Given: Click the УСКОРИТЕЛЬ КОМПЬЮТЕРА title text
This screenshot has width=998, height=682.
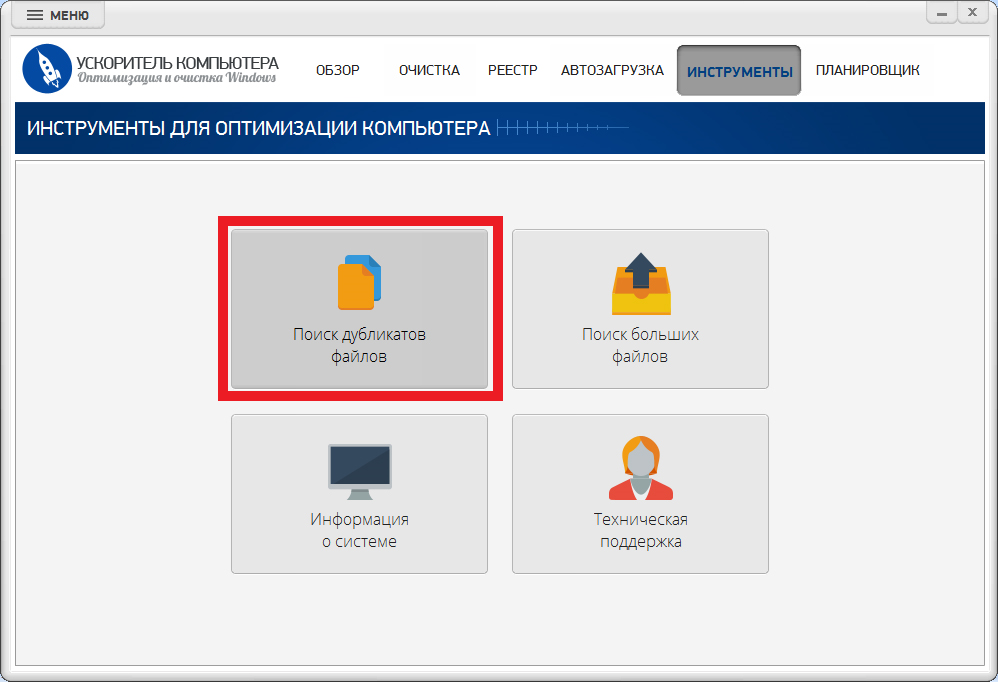Looking at the screenshot, I should 178,63.
